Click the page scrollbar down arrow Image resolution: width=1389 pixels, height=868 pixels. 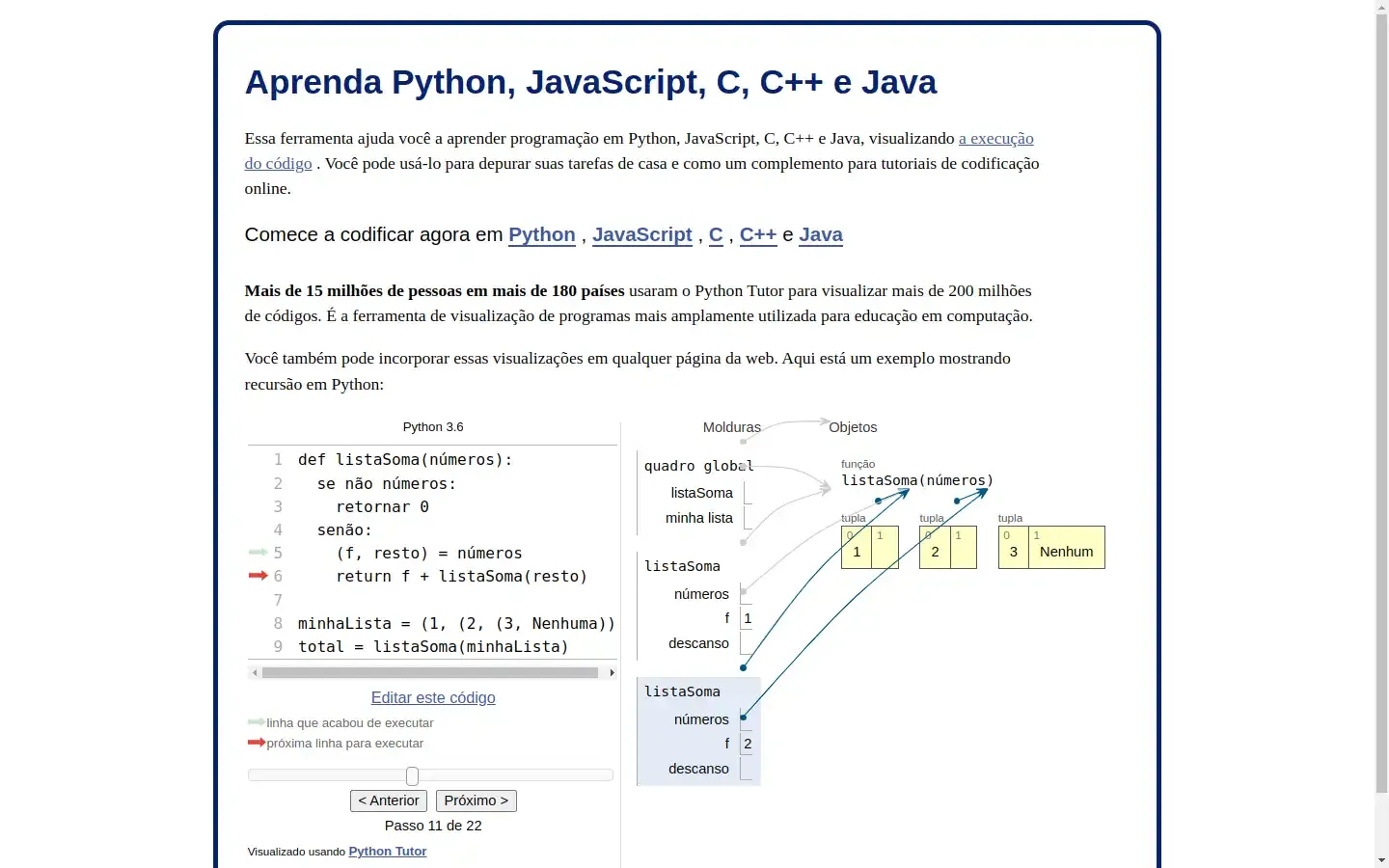pyautogui.click(x=1381, y=859)
